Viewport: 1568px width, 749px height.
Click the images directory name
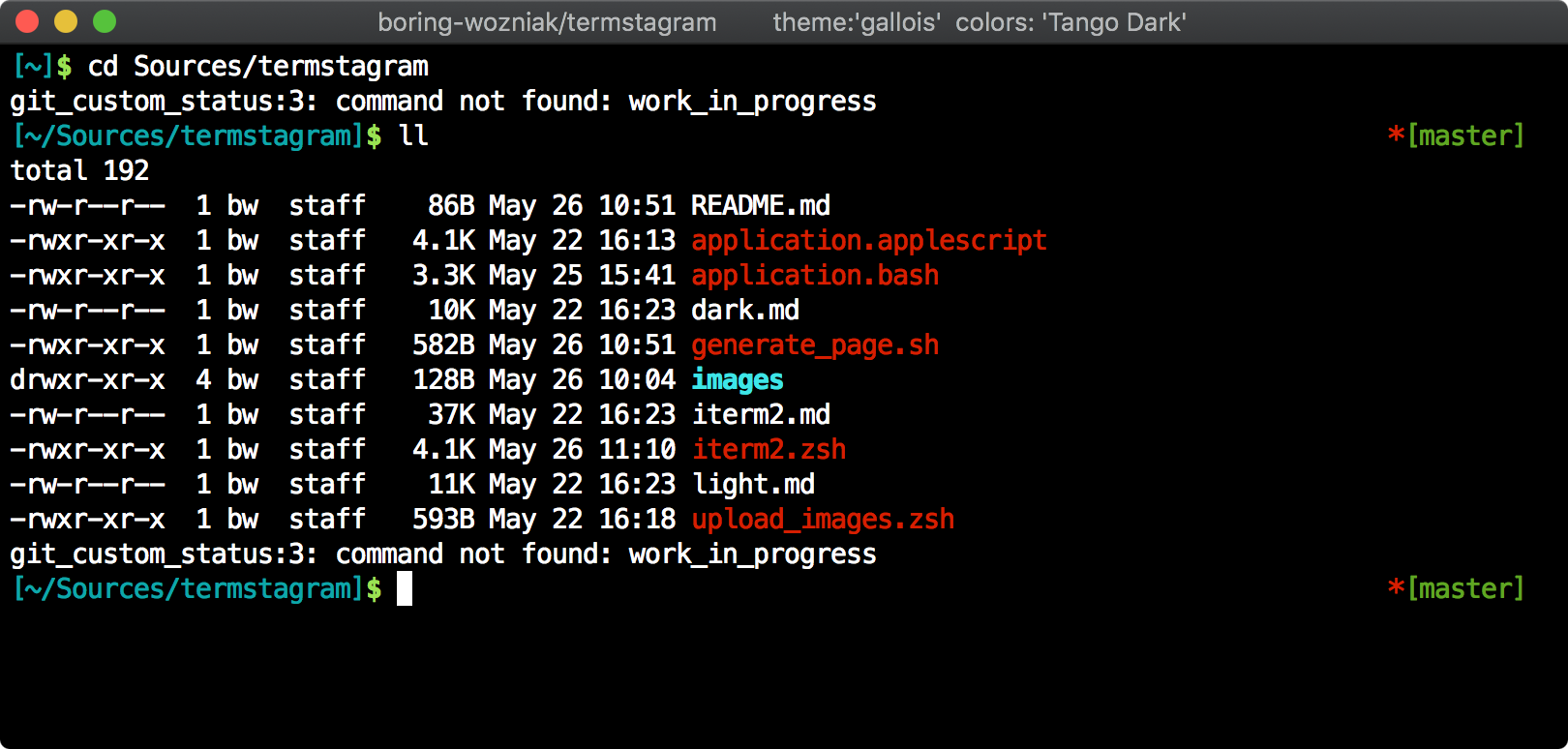pyautogui.click(x=738, y=379)
